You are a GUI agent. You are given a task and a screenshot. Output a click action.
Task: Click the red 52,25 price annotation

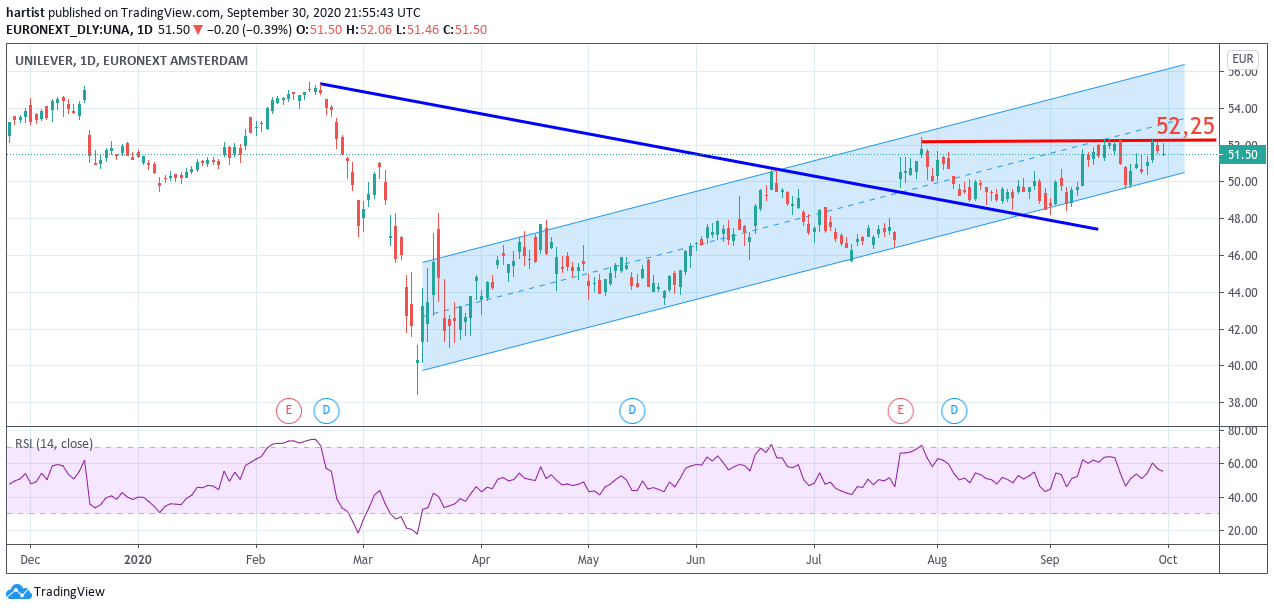[x=1185, y=126]
